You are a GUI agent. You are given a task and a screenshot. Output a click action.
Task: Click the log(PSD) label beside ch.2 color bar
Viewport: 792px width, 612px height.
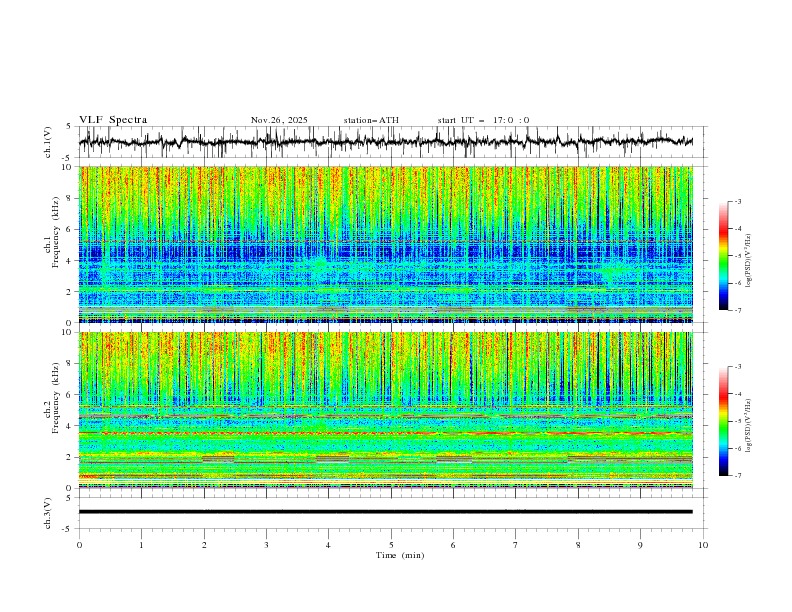point(749,425)
